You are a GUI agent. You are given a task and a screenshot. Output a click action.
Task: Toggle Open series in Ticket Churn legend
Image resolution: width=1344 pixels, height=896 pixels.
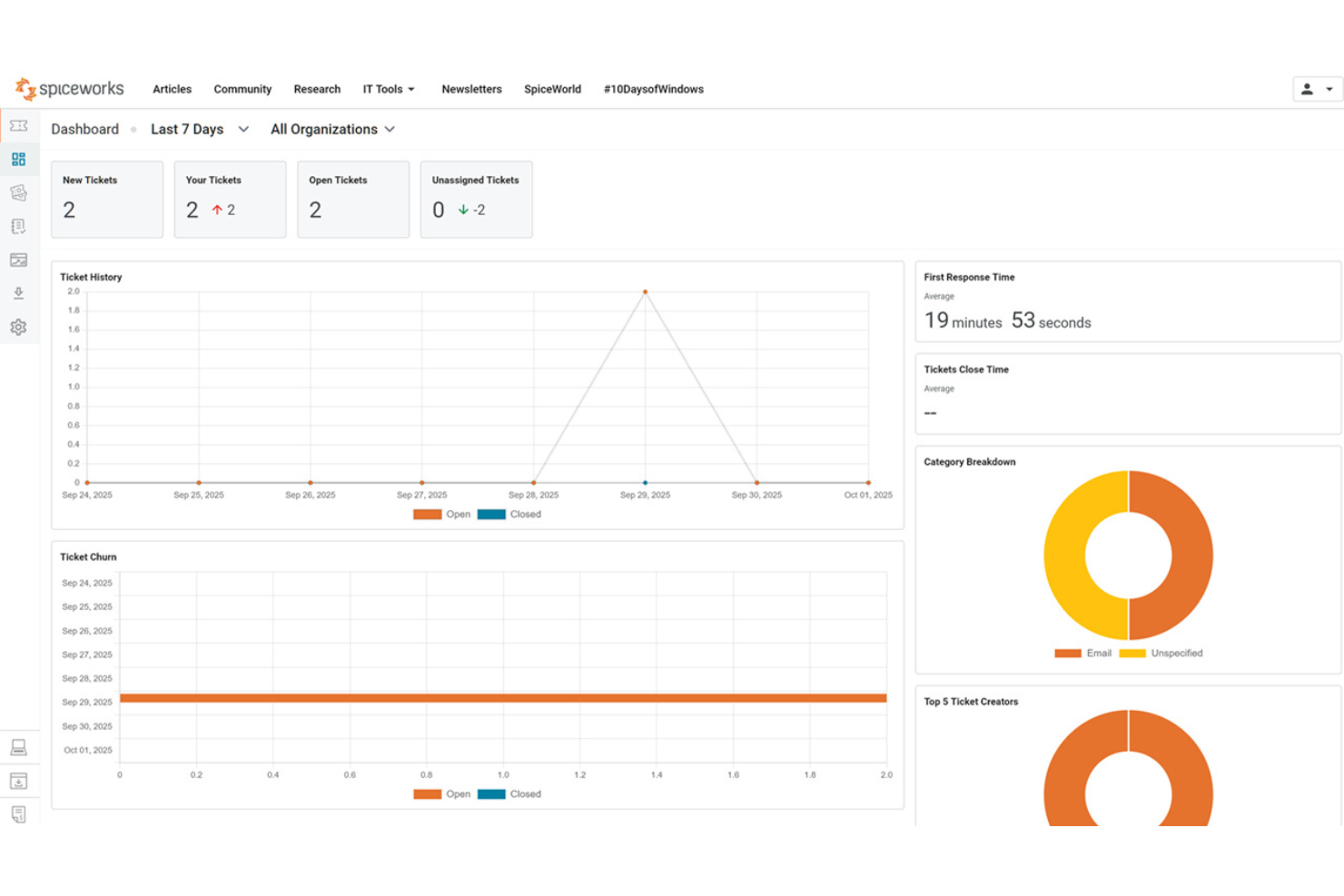coord(442,793)
